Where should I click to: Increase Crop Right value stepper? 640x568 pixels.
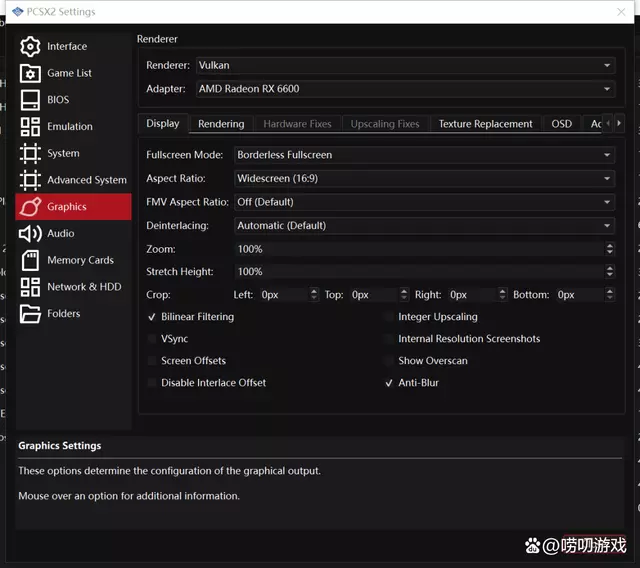[502, 291]
